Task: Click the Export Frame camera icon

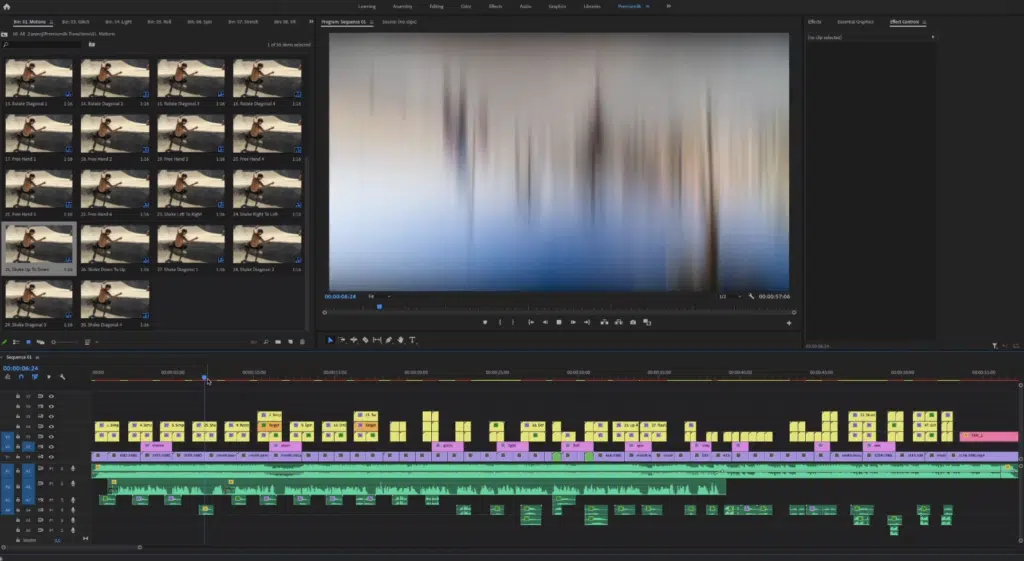Action: point(633,322)
